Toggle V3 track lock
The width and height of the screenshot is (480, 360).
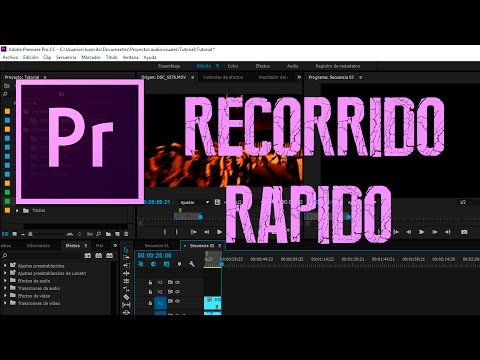pos(150,282)
